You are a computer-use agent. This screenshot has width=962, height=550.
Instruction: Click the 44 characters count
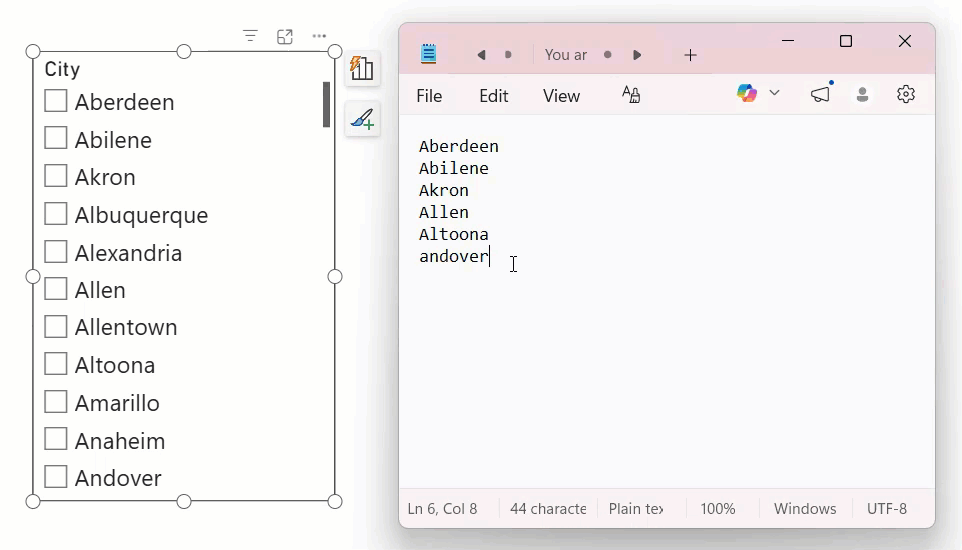point(548,509)
